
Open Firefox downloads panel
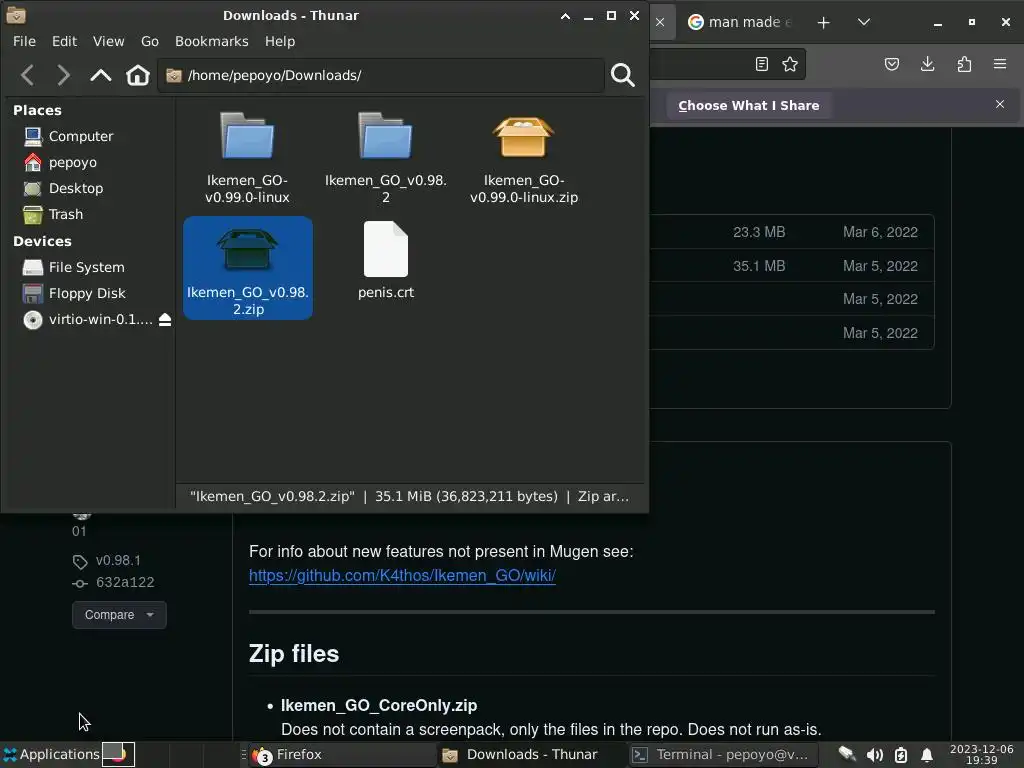[x=927, y=64]
